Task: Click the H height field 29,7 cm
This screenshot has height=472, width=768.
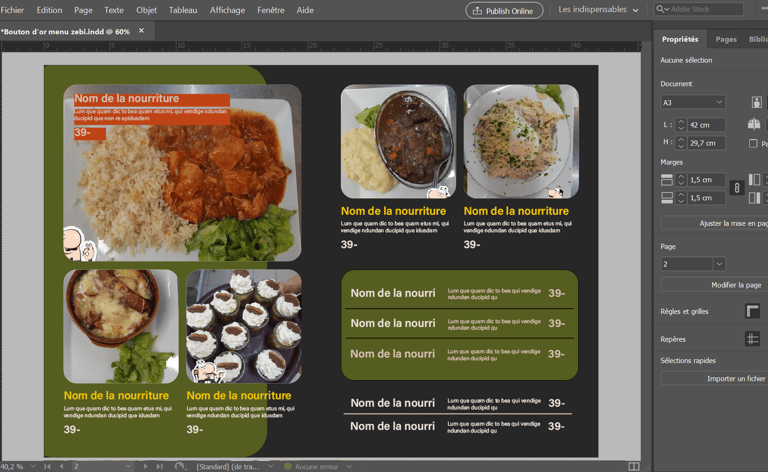Action: coord(706,143)
